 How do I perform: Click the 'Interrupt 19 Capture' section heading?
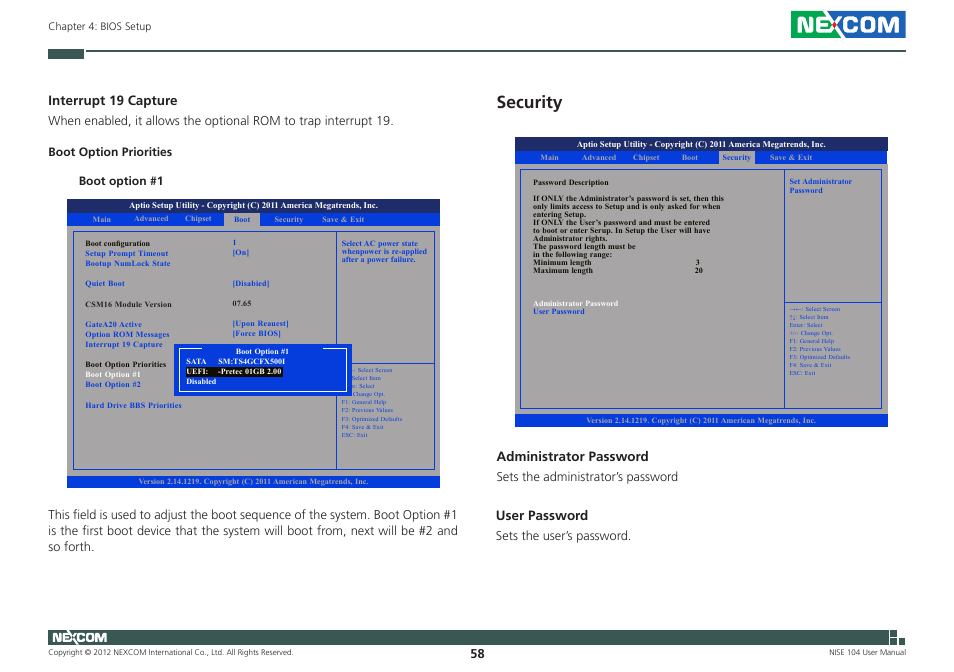[x=113, y=101]
